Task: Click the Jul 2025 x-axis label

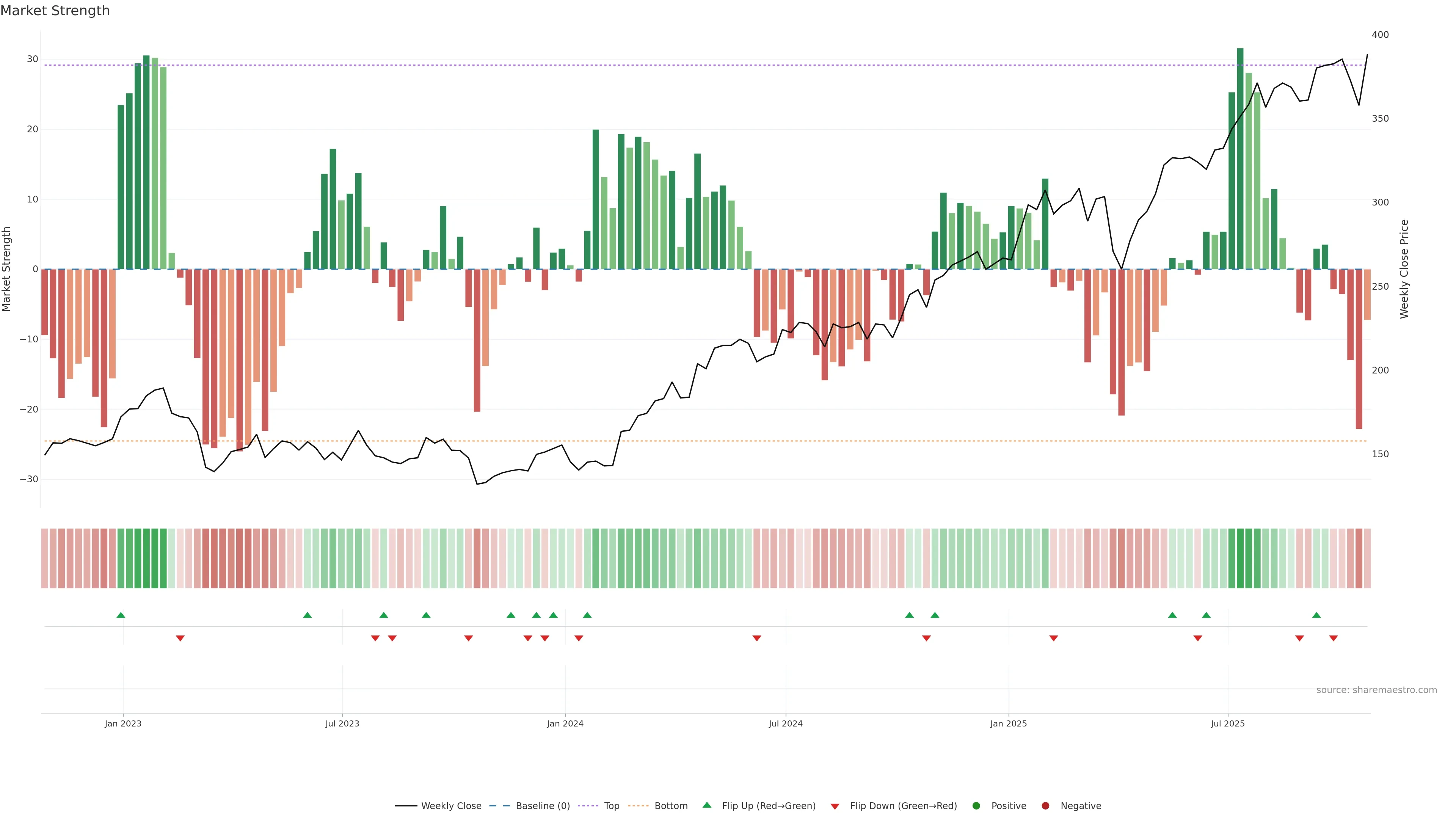Action: tap(1227, 723)
